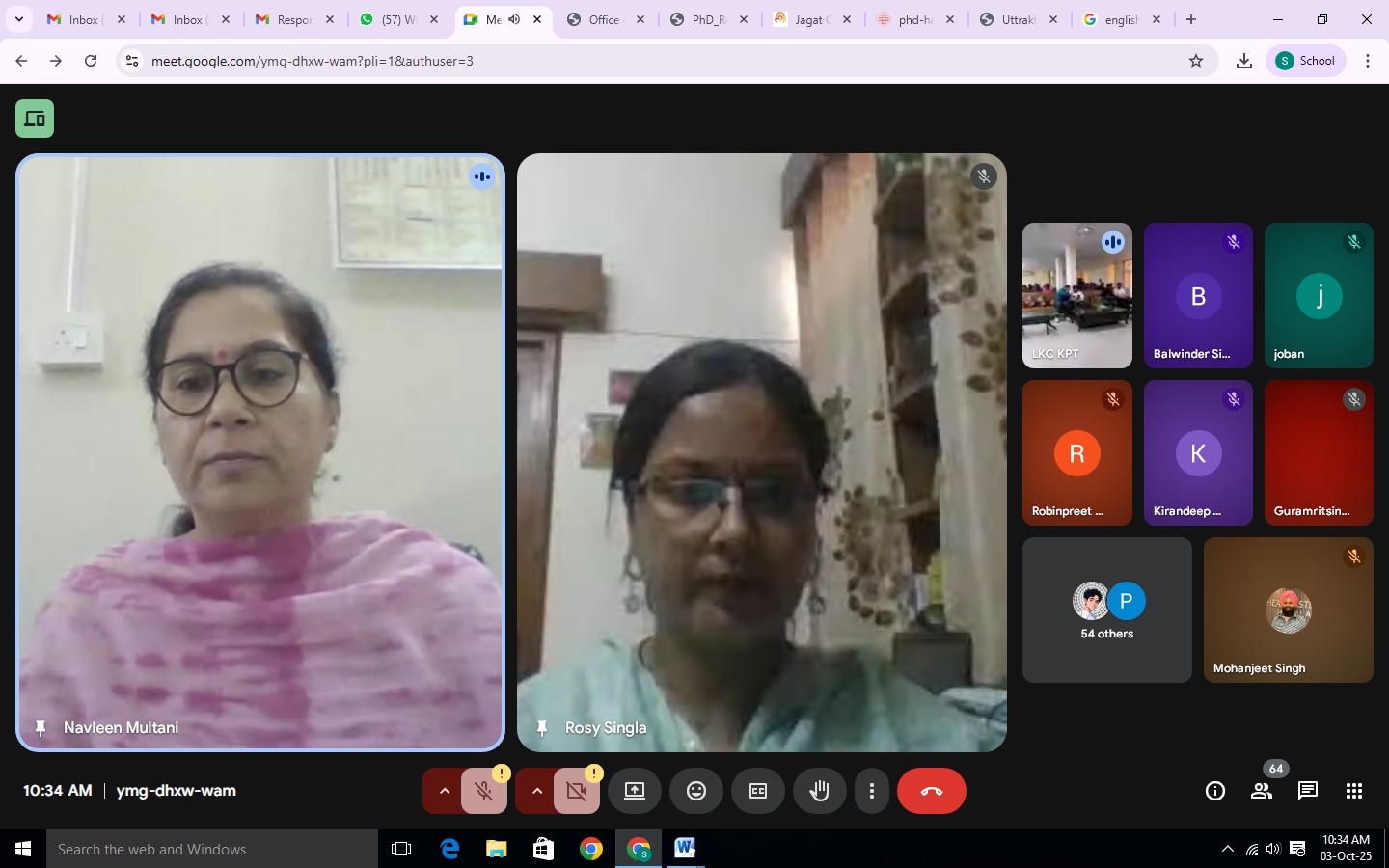The width and height of the screenshot is (1389, 868).
Task: Toggle closed captions
Action: [x=758, y=791]
